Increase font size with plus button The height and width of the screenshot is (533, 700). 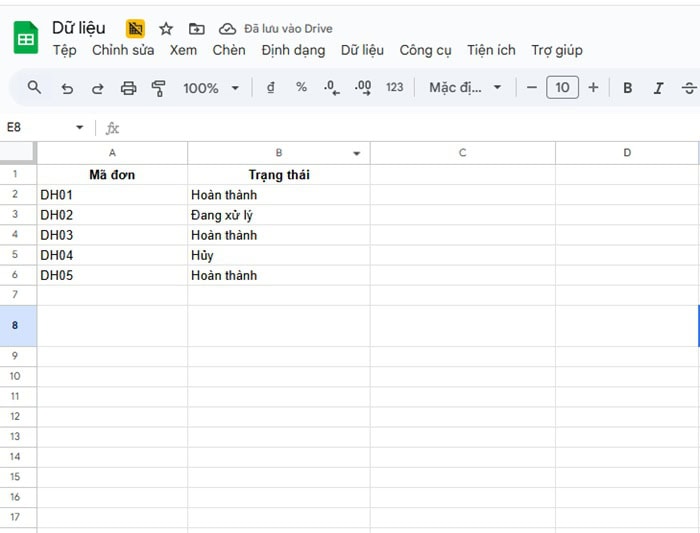pos(593,87)
